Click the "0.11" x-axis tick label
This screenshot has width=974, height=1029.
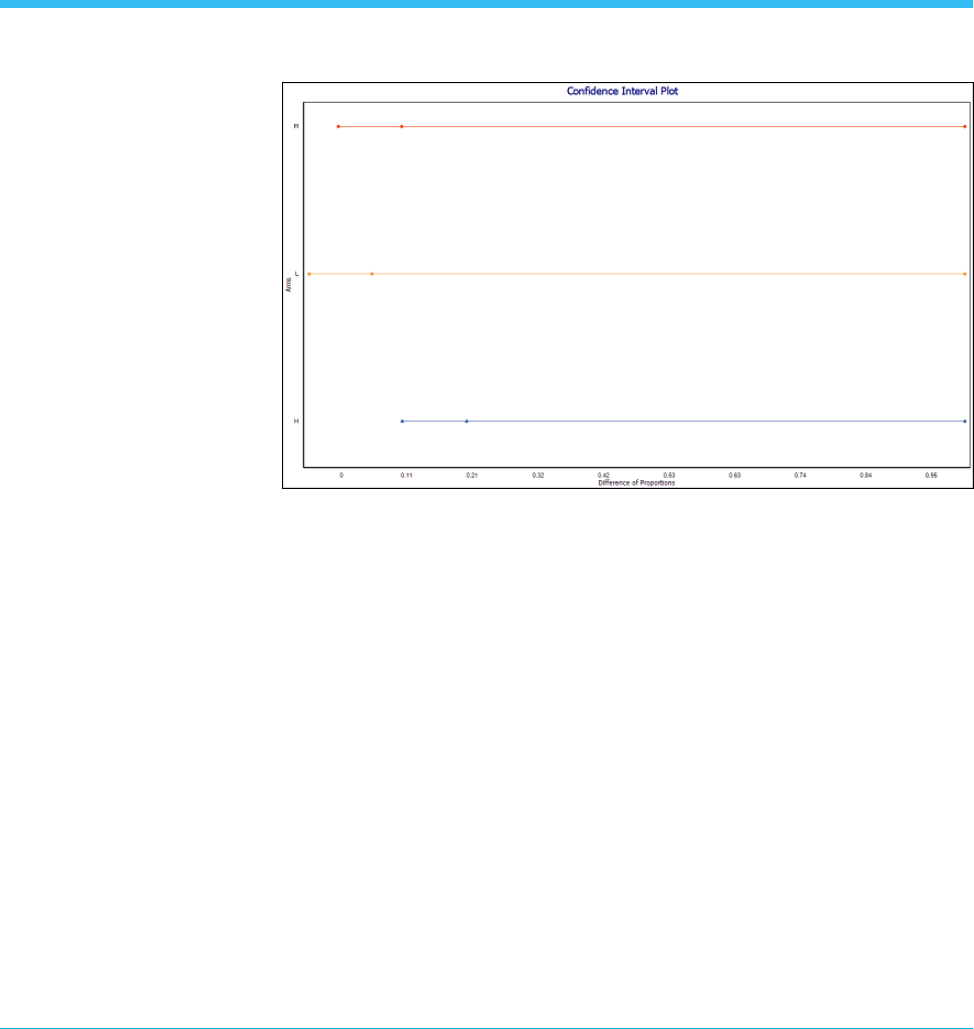click(x=406, y=475)
